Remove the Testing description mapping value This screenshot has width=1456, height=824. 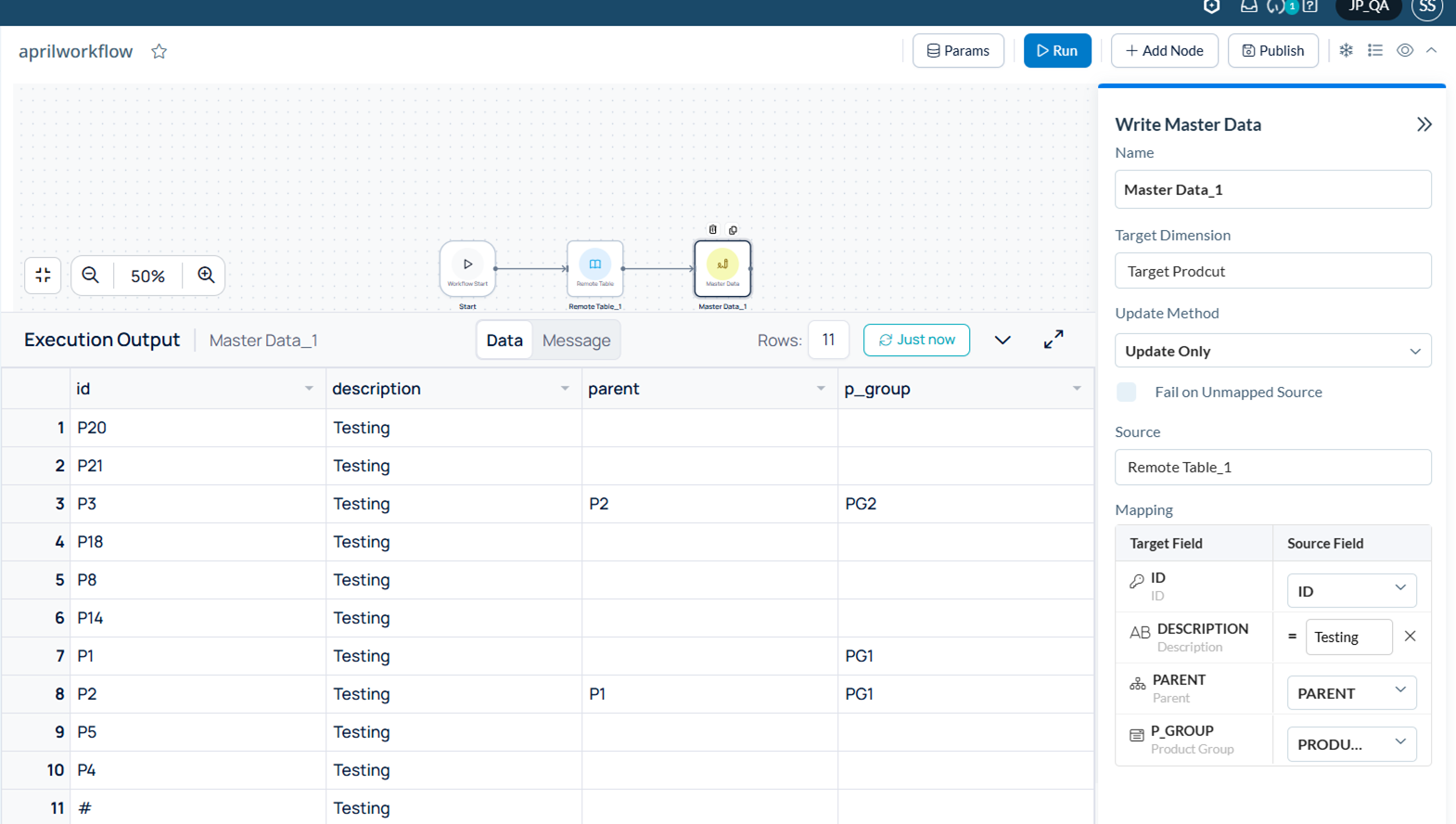click(x=1410, y=637)
